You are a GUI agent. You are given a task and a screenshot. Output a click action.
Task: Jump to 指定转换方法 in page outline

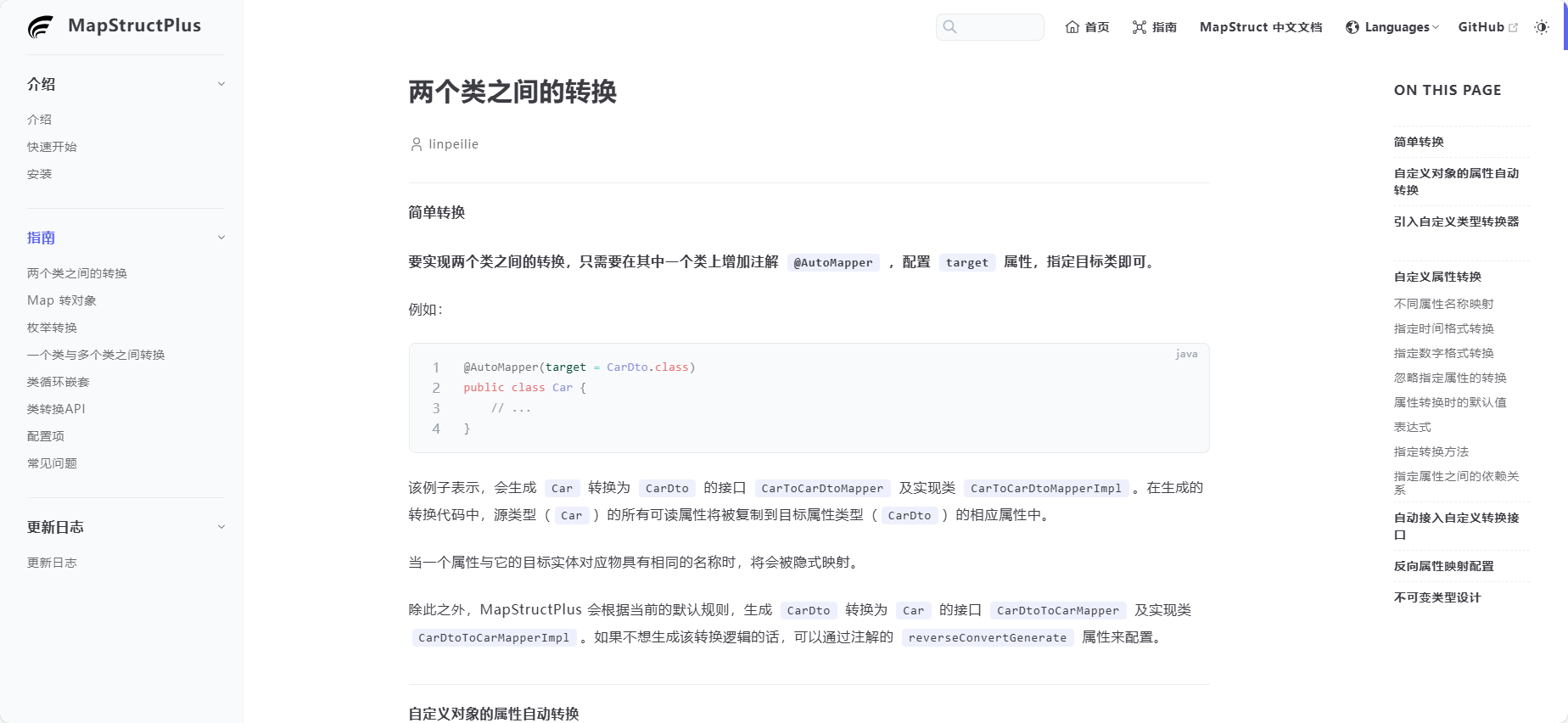(1431, 451)
